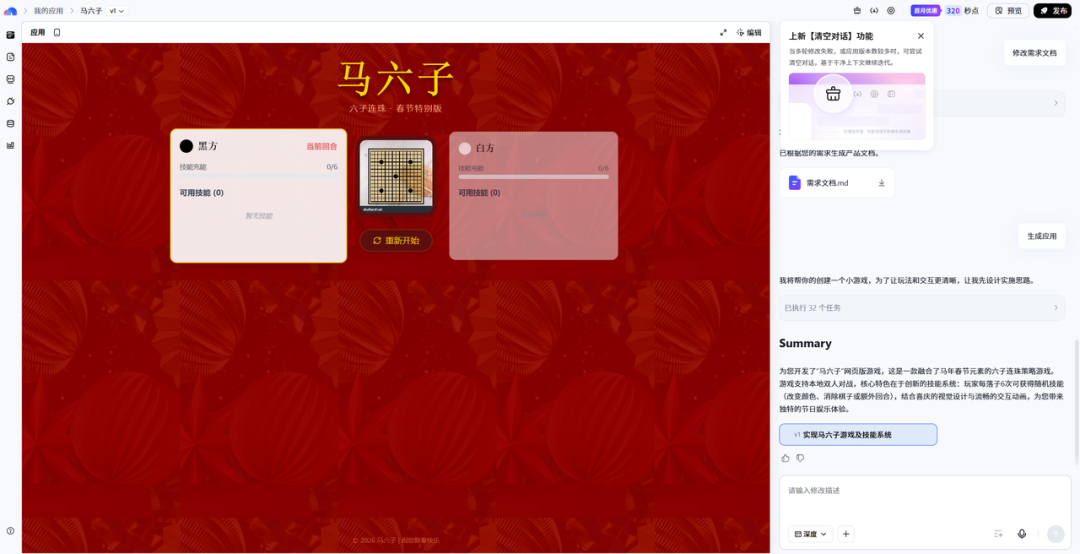Open the 深度 mode dropdown
The width and height of the screenshot is (1080, 554).
tap(811, 534)
